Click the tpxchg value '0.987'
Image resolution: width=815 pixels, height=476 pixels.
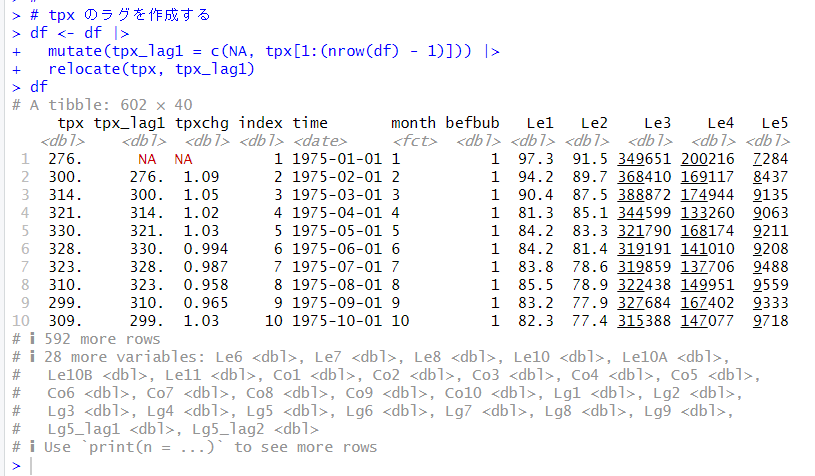(206, 267)
